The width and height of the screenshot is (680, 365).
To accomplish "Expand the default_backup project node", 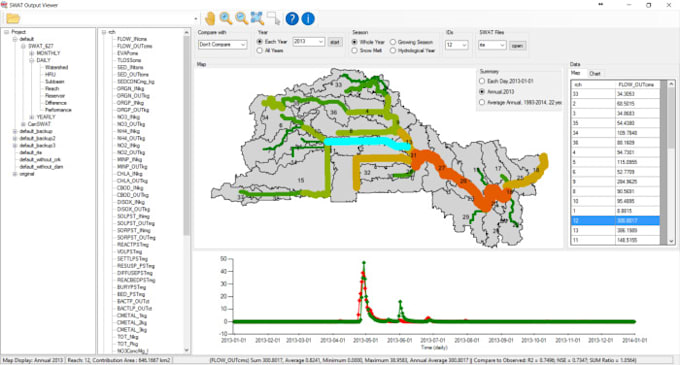I will click(x=15, y=131).
